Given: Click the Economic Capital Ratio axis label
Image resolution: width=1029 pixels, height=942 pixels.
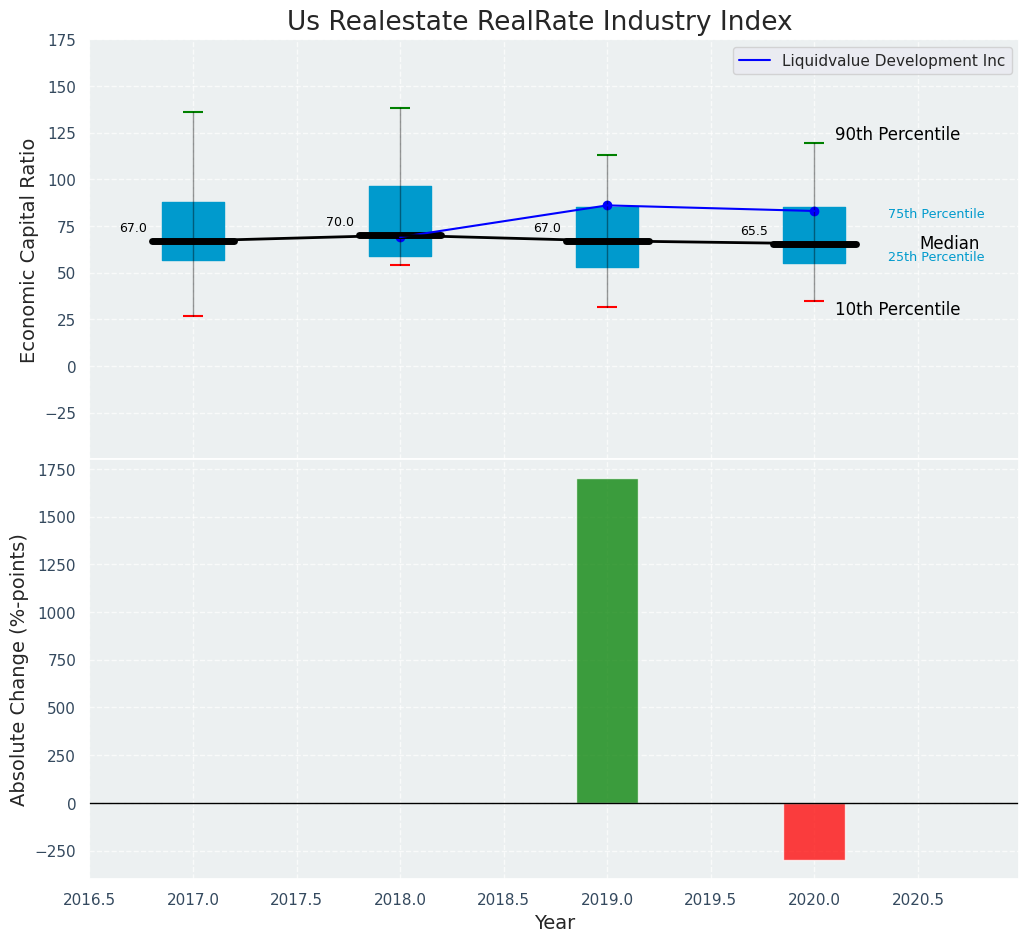Looking at the screenshot, I should tap(28, 250).
